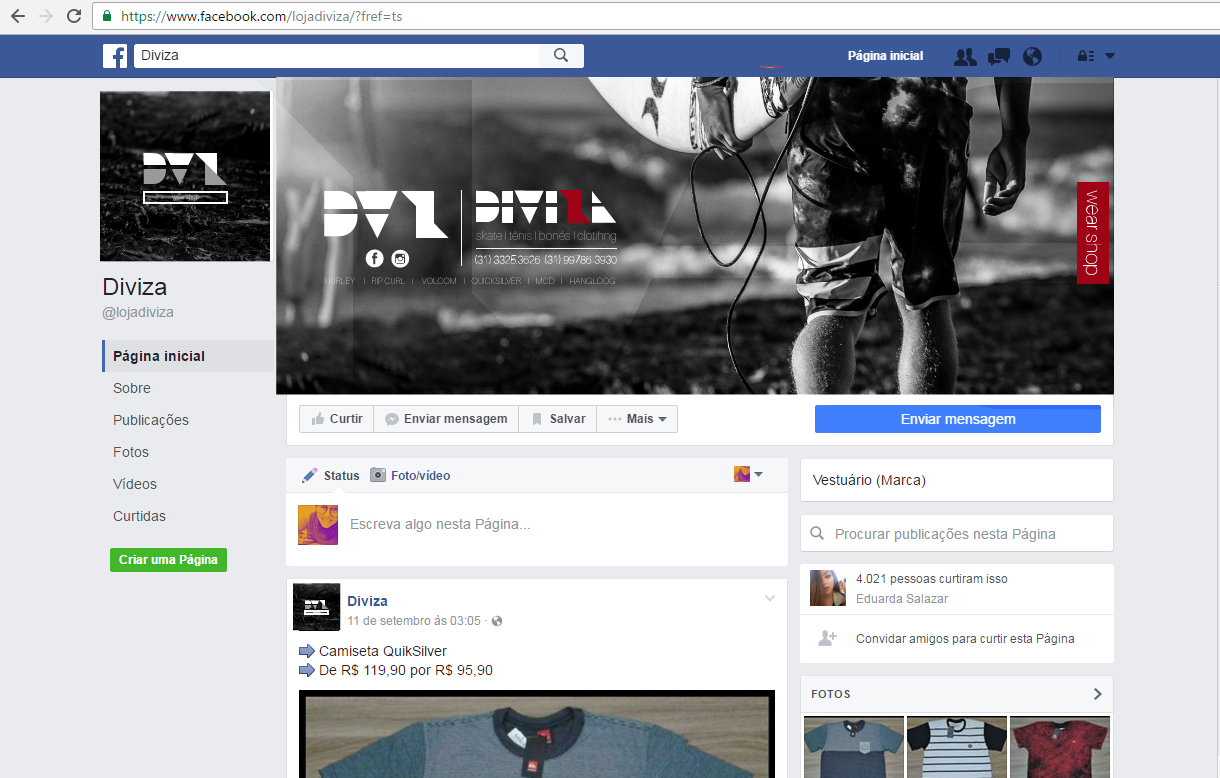Click the @lojadiviza username text
The height and width of the screenshot is (778, 1220).
pos(138,312)
